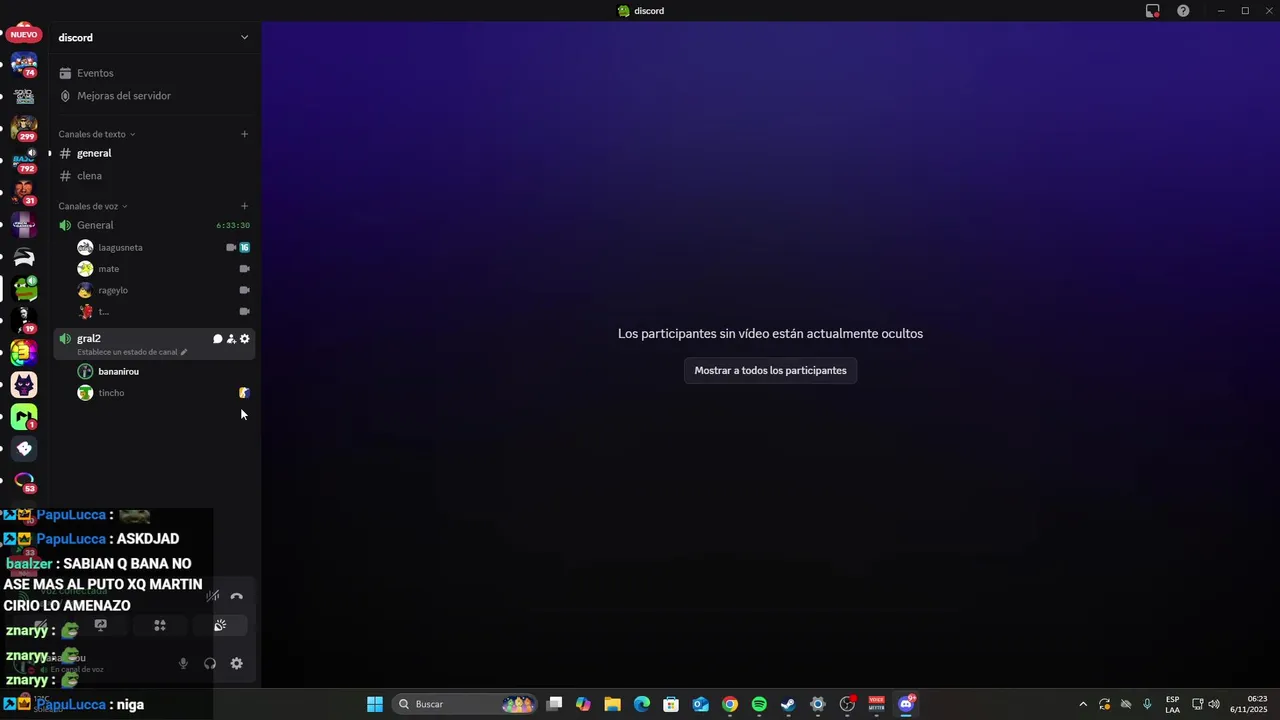Add a channel to Canales de voz
Viewport: 1280px width, 720px height.
(244, 206)
